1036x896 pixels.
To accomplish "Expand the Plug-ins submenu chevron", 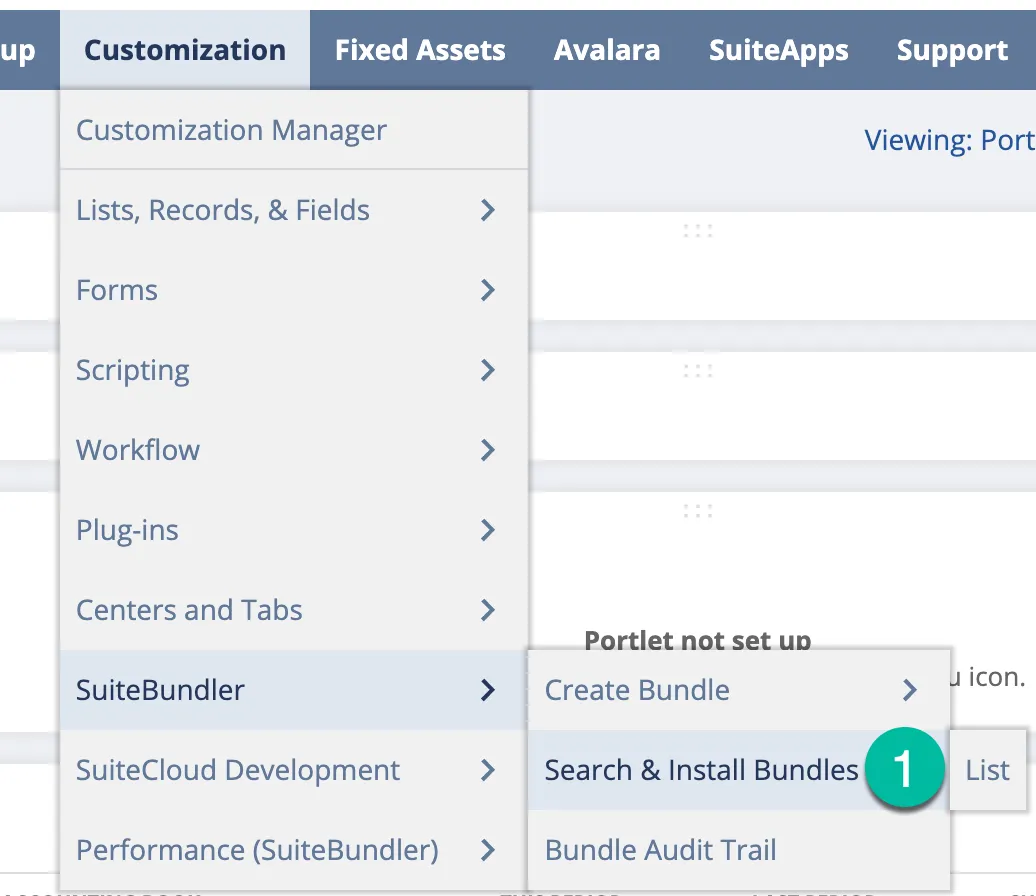I will (488, 530).
